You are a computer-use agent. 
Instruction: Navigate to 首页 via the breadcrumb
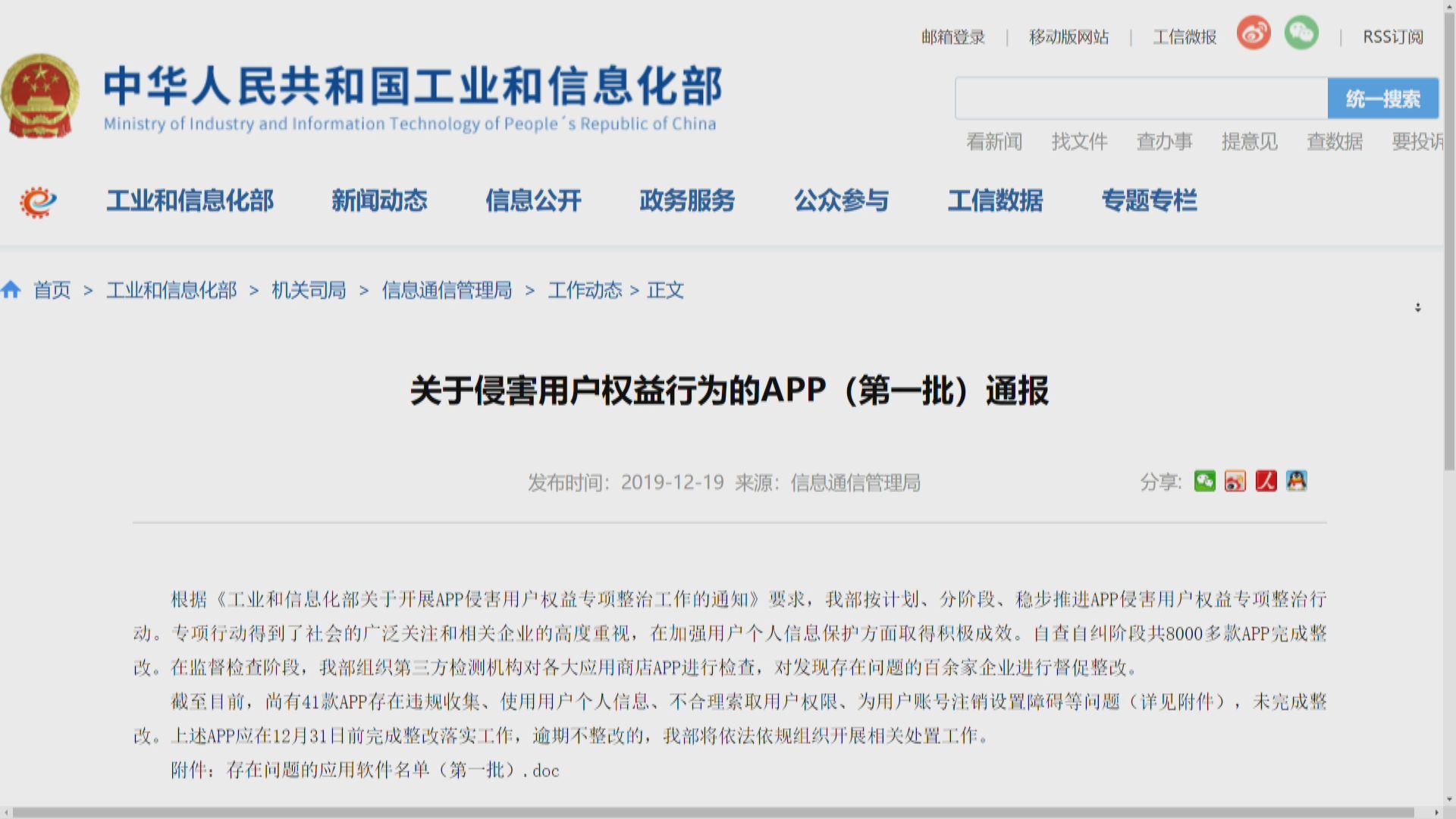(x=50, y=290)
